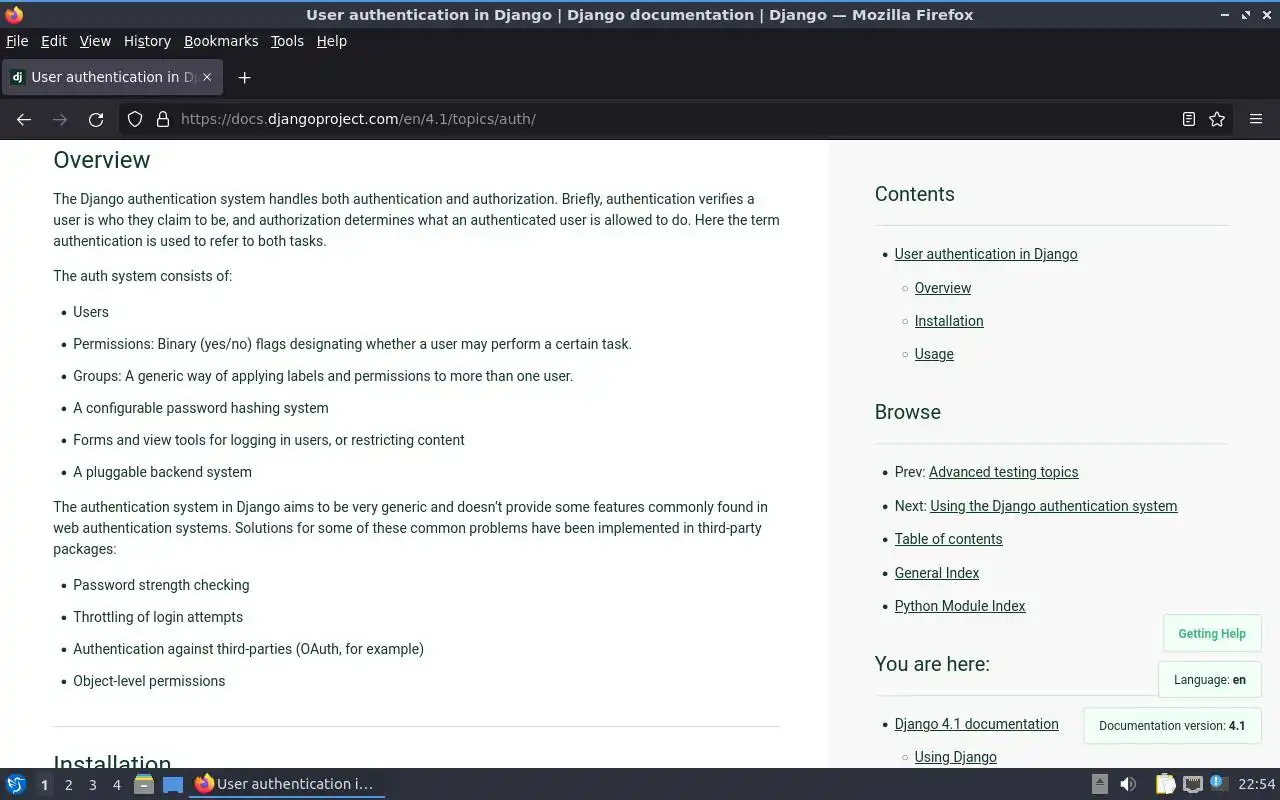Image resolution: width=1280 pixels, height=800 pixels.
Task: Open the Edit menu
Action: click(54, 41)
